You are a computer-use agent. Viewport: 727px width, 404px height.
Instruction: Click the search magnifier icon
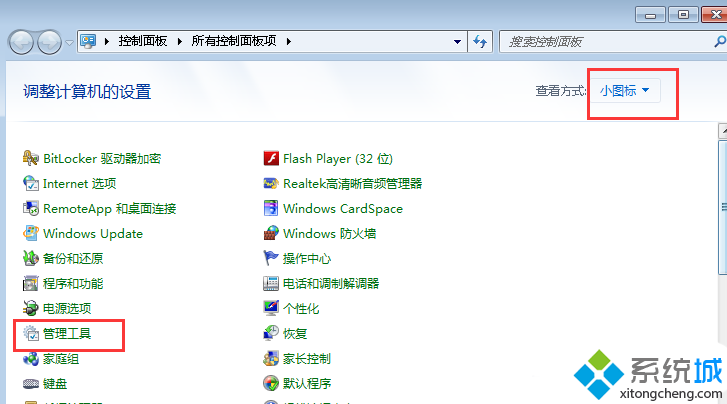click(720, 42)
